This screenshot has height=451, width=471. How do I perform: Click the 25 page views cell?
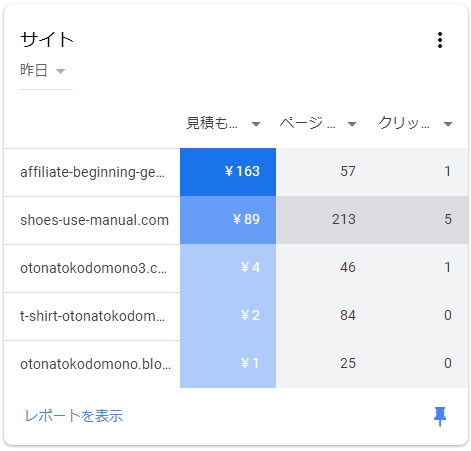(324, 364)
